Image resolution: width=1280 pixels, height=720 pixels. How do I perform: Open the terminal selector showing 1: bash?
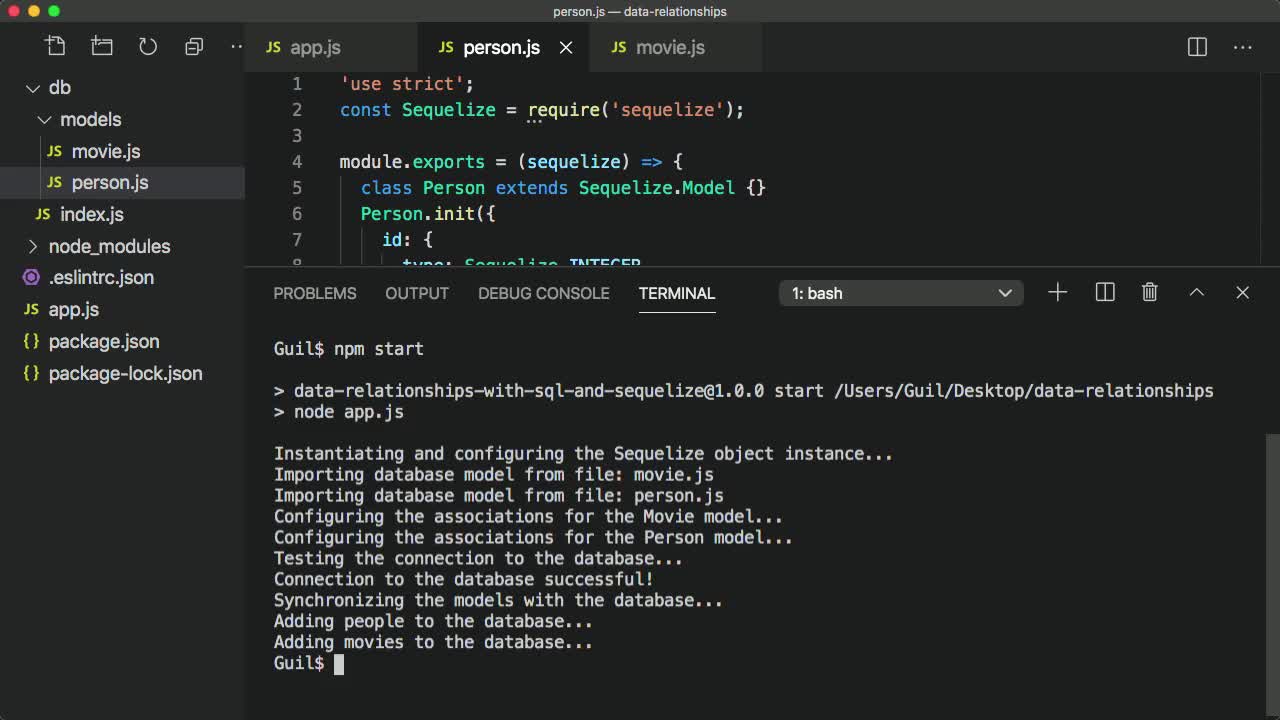tap(898, 293)
